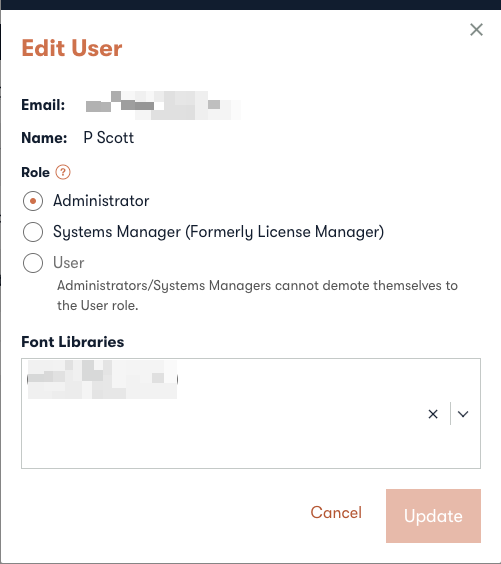Select the Administrator role
The width and height of the screenshot is (501, 564).
(x=33, y=201)
